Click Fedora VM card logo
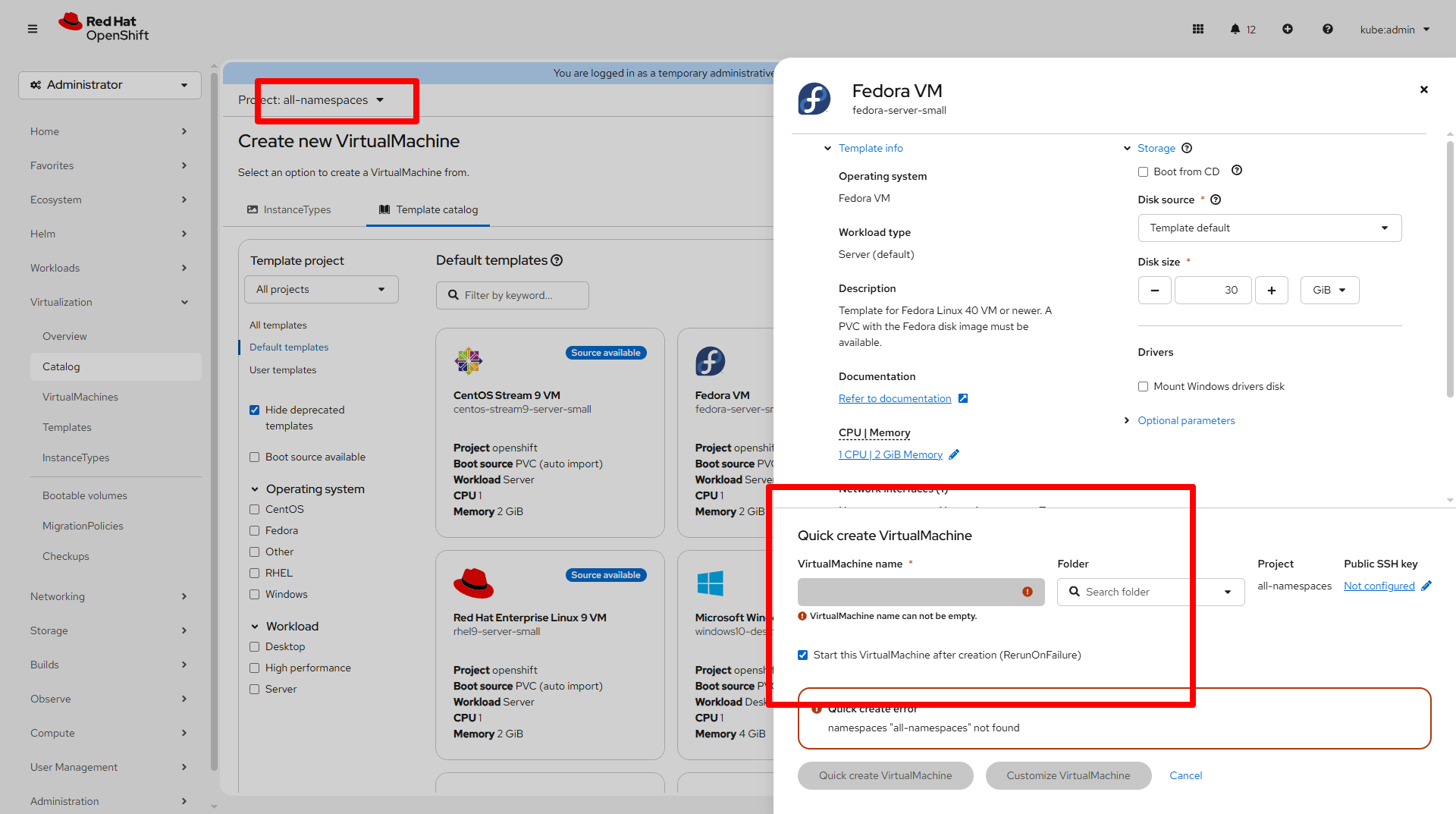The height and width of the screenshot is (814, 1456). pyautogui.click(x=711, y=361)
